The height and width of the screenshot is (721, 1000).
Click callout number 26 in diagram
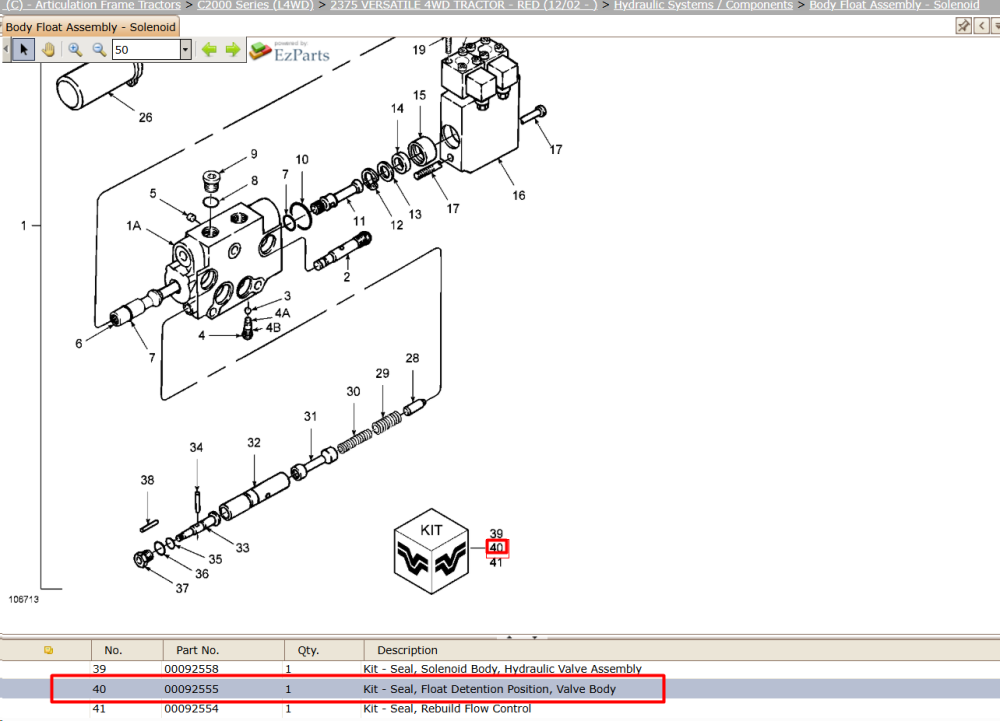click(x=145, y=117)
